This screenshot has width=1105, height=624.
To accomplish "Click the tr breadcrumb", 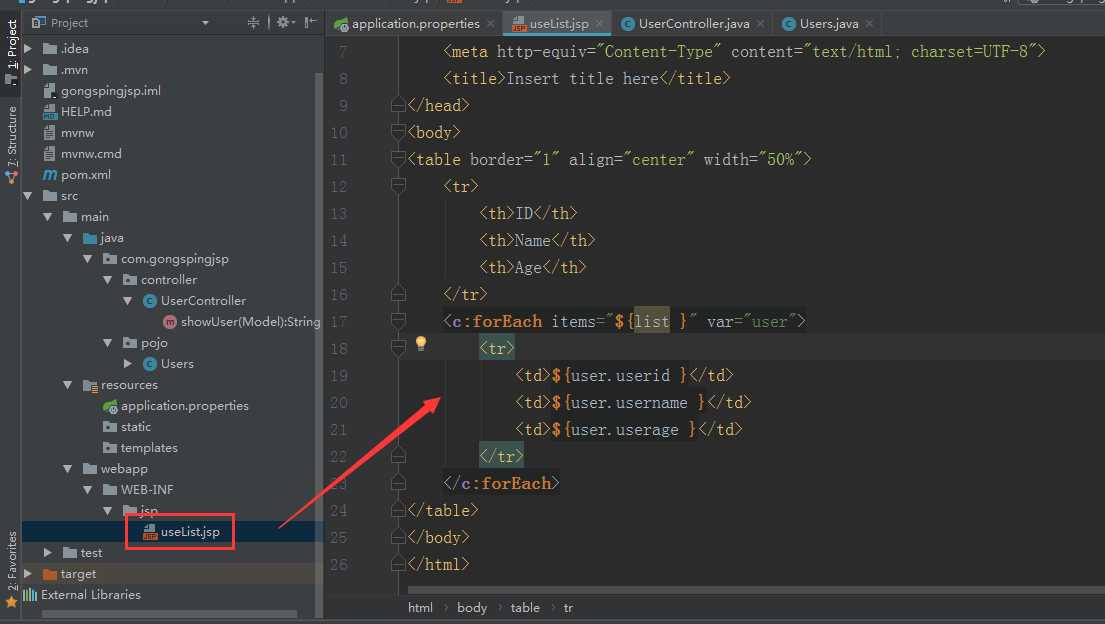I will pos(568,608).
